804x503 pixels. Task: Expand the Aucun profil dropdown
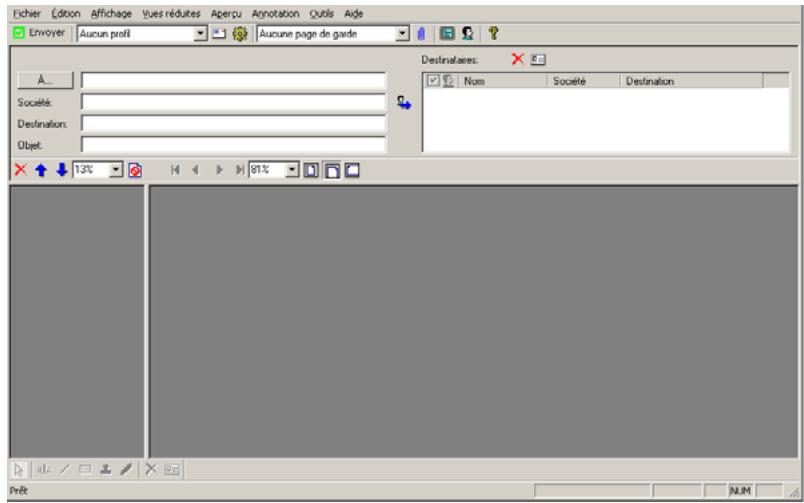(x=200, y=34)
